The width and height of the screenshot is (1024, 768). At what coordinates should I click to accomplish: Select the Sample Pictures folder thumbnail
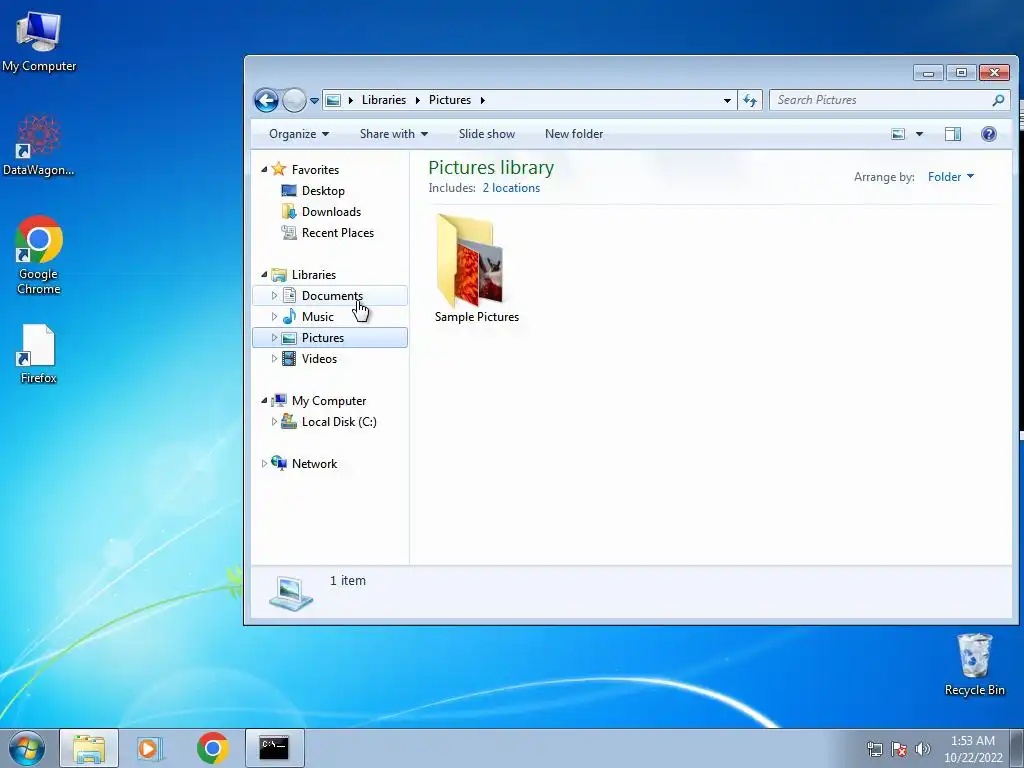tap(470, 261)
